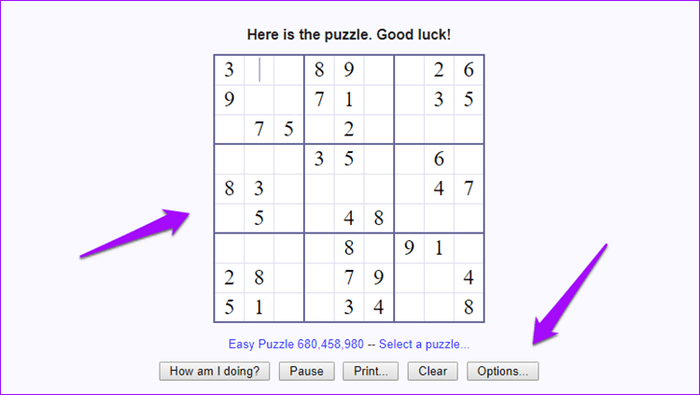The width and height of the screenshot is (700, 395).
Task: Select the active cell with the cursor in row one
Action: [259, 70]
